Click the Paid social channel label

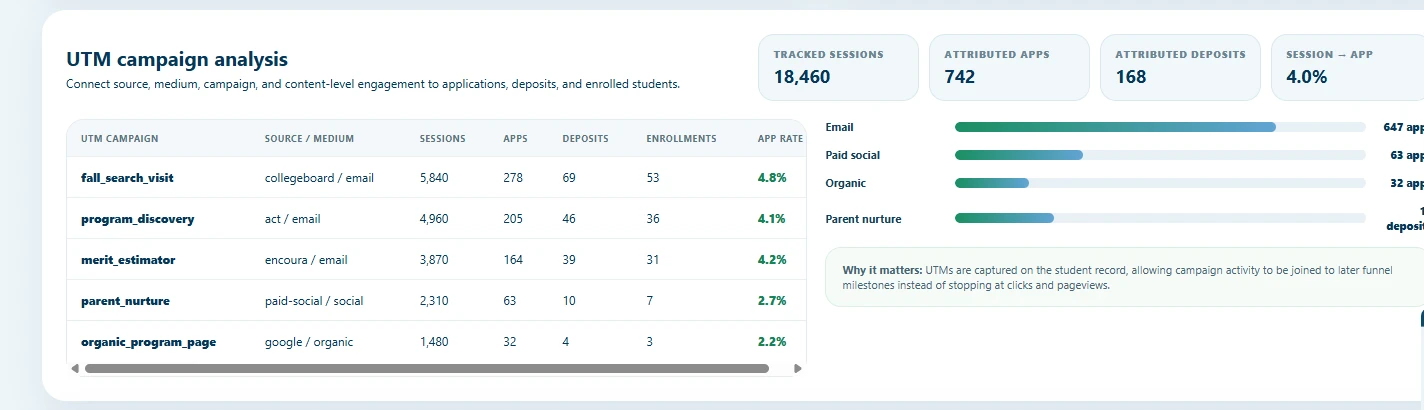pyautogui.click(x=853, y=155)
